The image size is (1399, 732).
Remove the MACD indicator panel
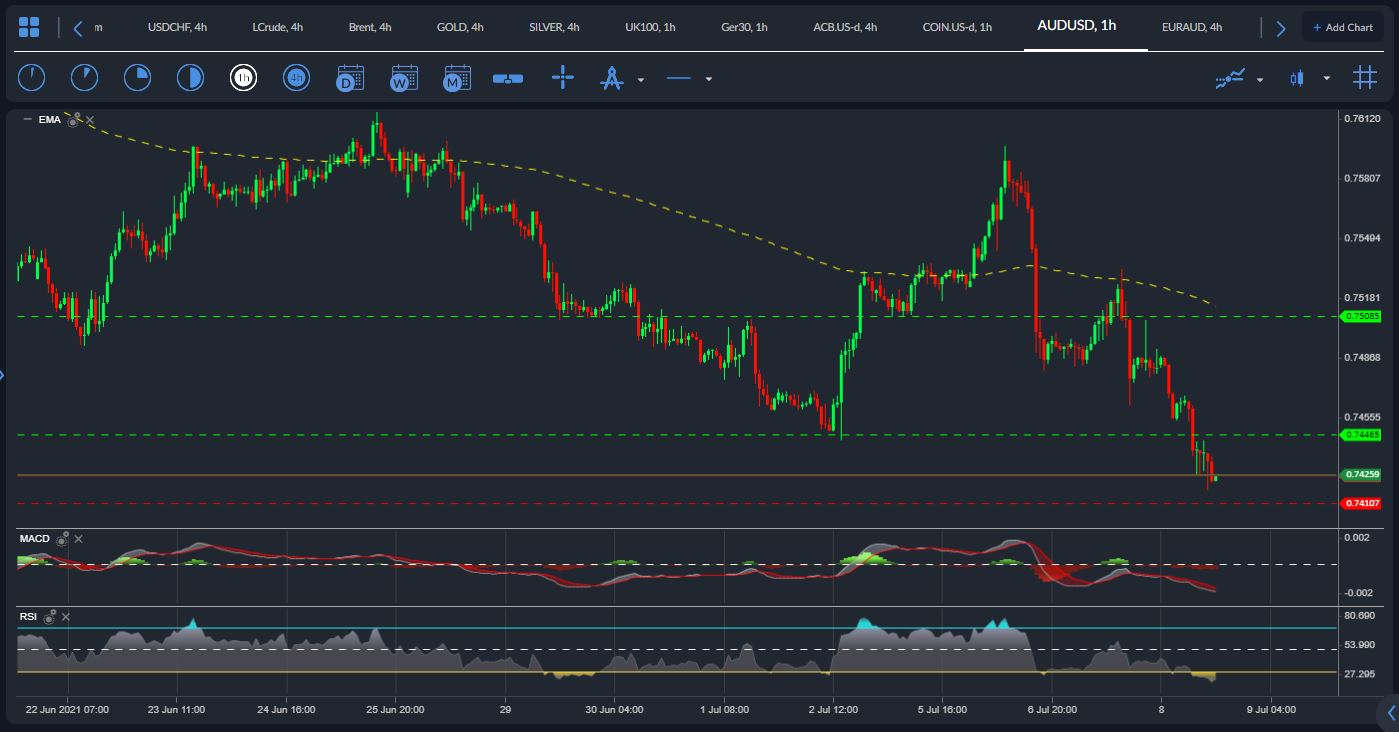click(78, 539)
